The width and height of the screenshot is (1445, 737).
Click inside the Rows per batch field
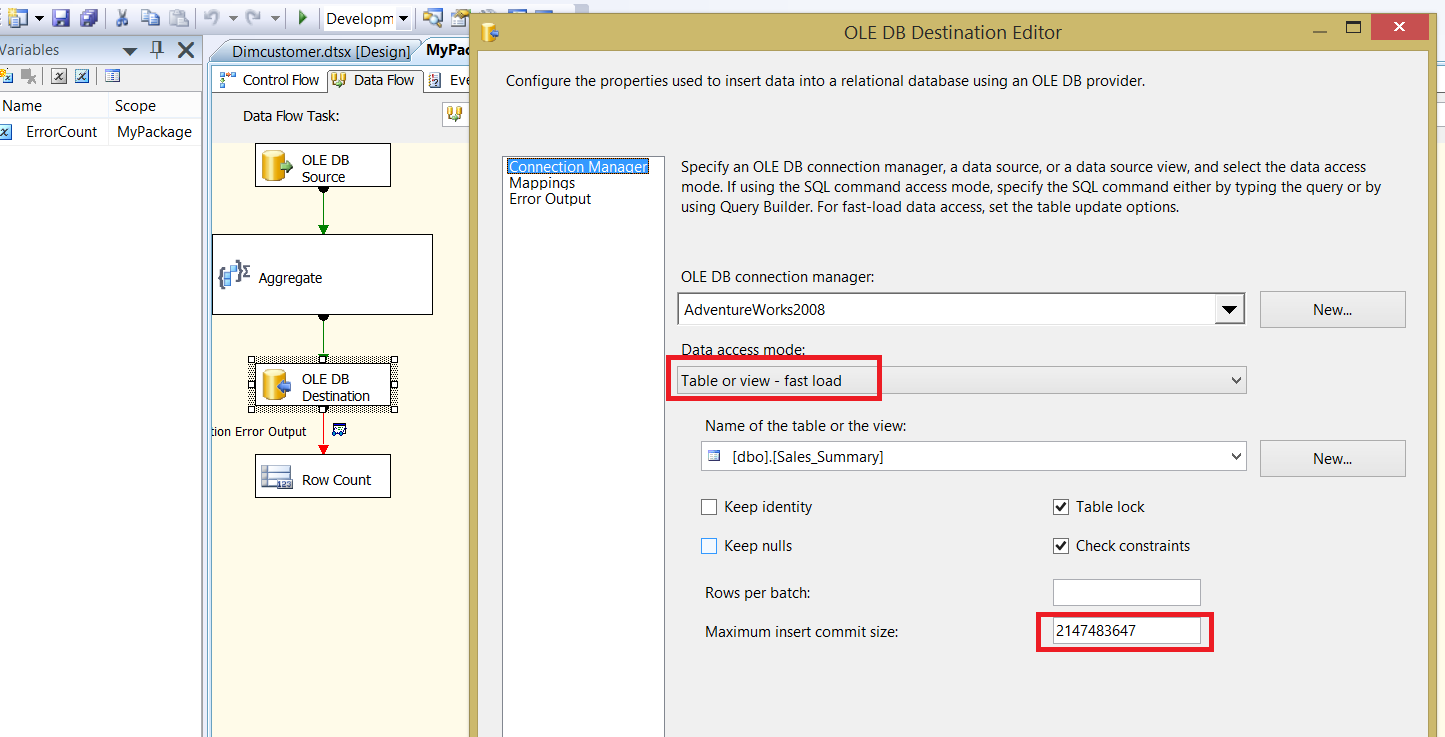tap(1126, 592)
